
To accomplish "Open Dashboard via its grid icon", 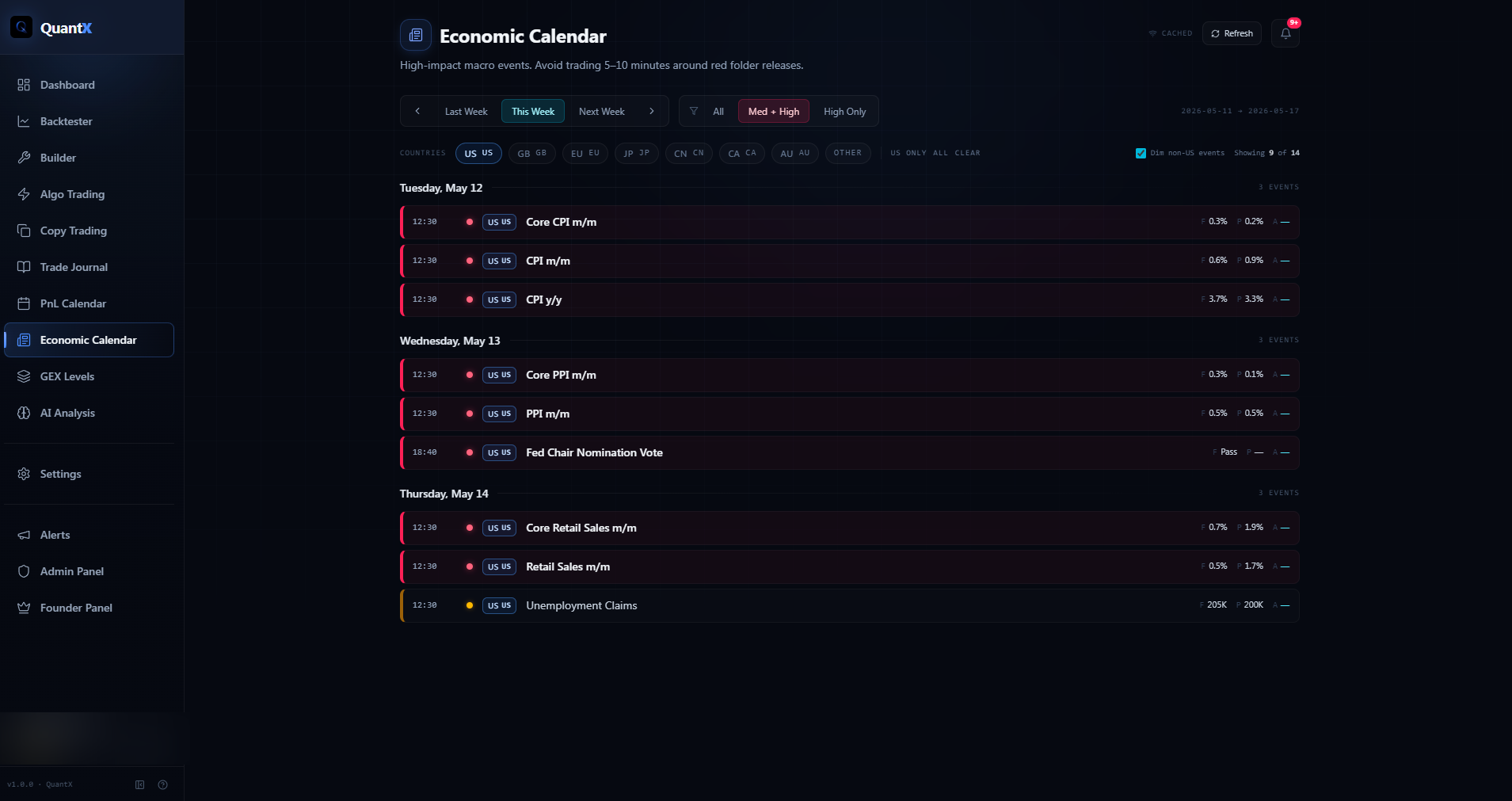I will (x=24, y=85).
